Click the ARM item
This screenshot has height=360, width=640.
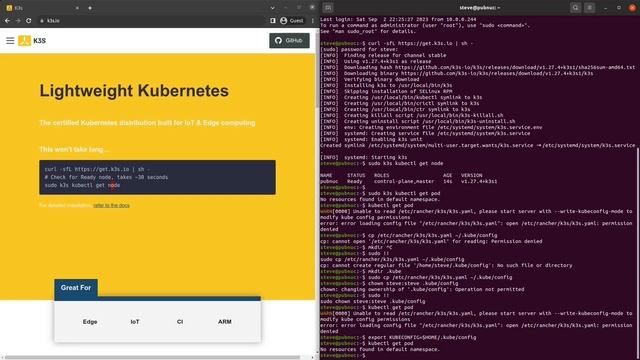[x=224, y=322]
